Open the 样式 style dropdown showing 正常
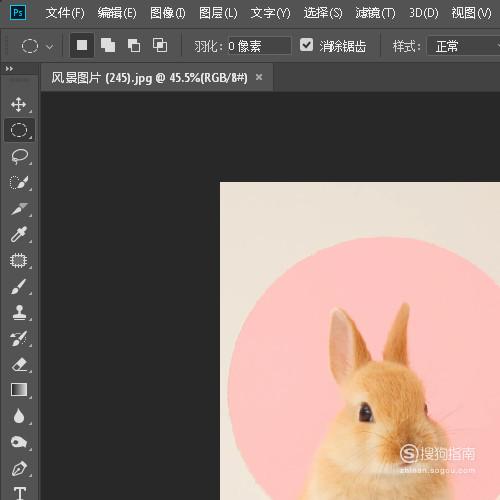Viewport: 500px width, 500px height. (x=463, y=46)
